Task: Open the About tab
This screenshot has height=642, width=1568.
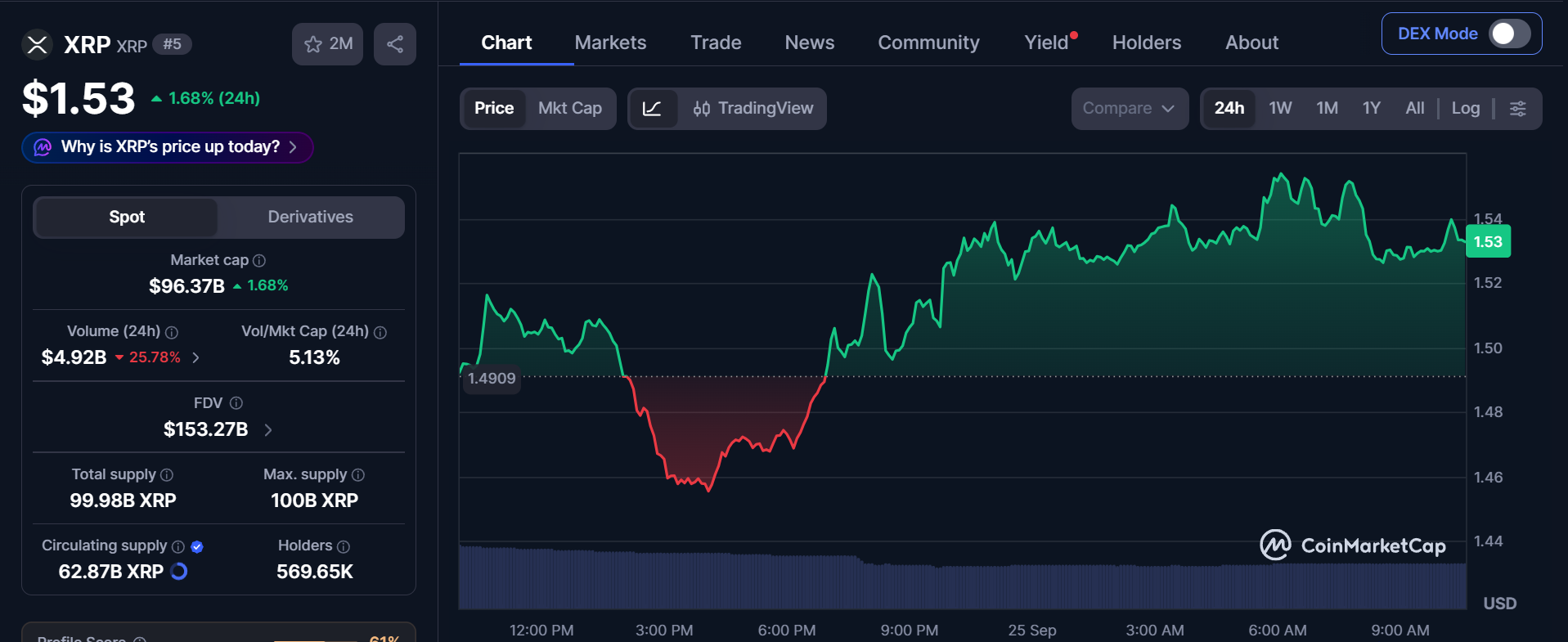Action: tap(1251, 43)
